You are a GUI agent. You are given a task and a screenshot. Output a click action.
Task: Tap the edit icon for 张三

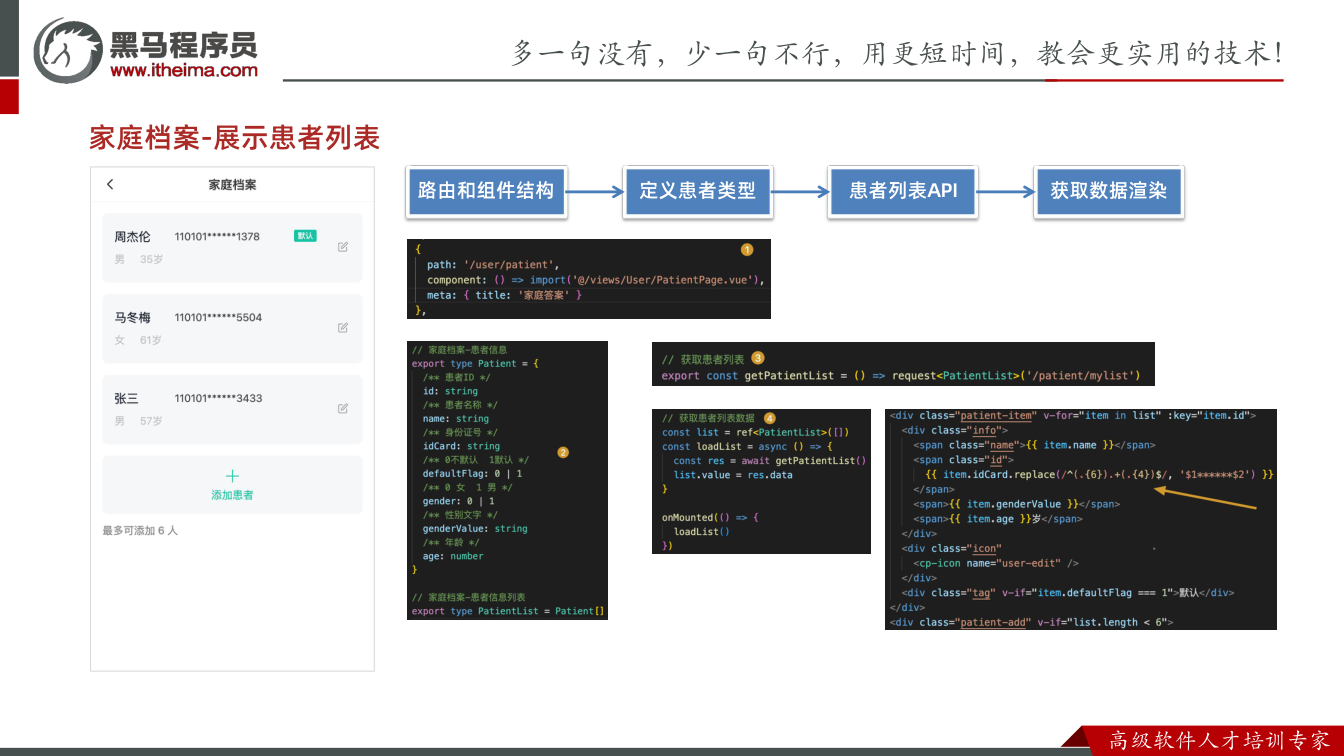343,408
